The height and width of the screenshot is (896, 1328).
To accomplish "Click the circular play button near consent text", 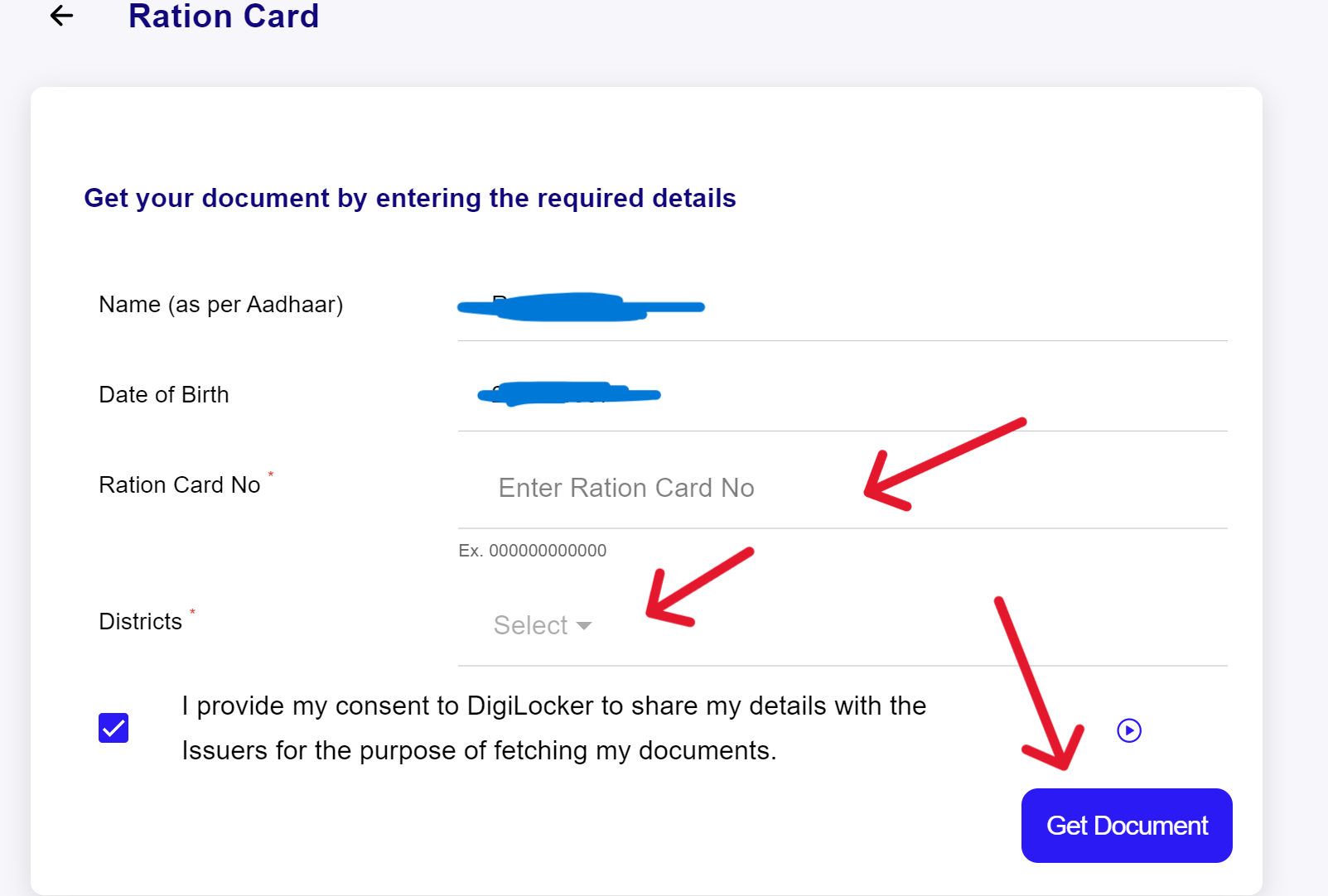I will 1128,730.
